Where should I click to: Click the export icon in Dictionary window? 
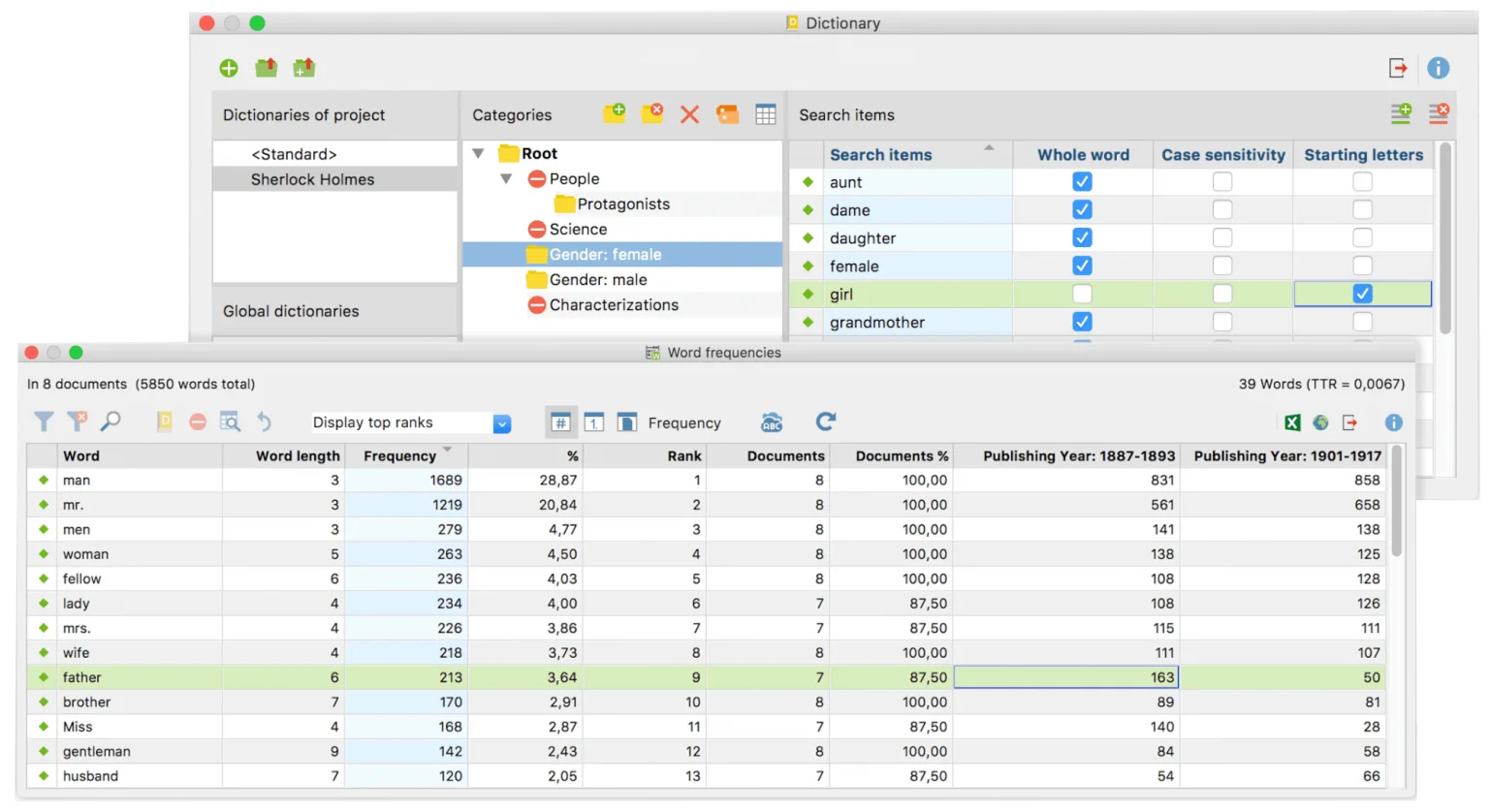(x=1398, y=68)
